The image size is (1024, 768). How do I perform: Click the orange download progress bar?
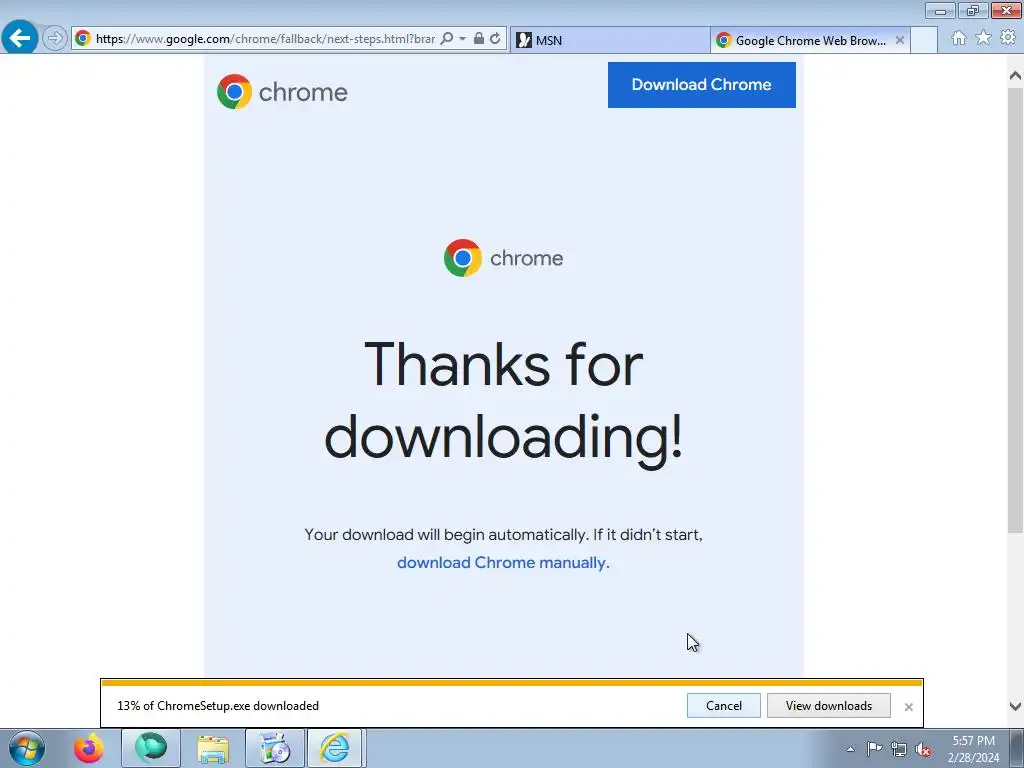point(512,682)
